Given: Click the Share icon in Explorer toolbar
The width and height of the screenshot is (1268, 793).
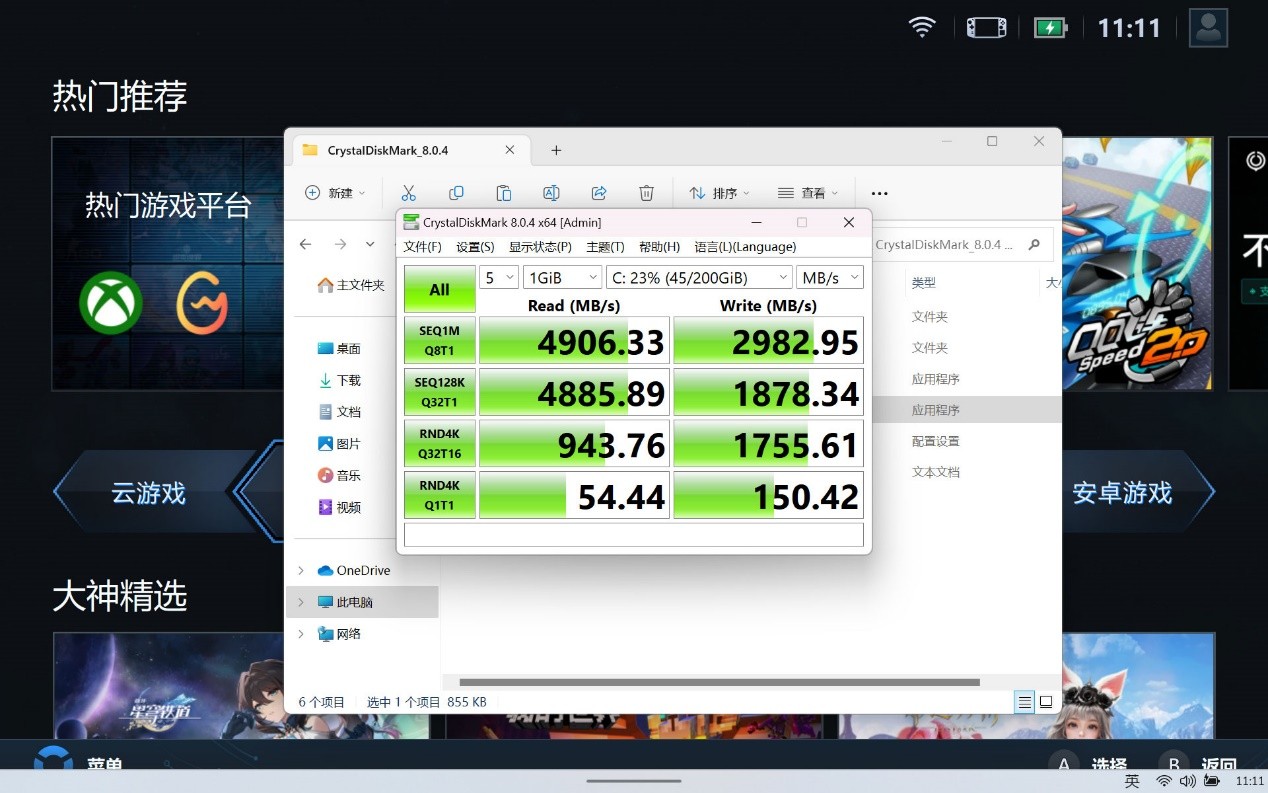Looking at the screenshot, I should [x=599, y=193].
